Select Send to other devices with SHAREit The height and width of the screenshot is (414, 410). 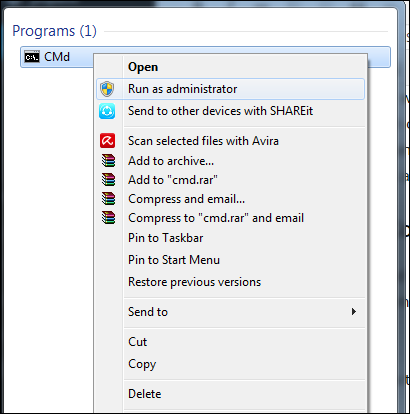pos(220,111)
